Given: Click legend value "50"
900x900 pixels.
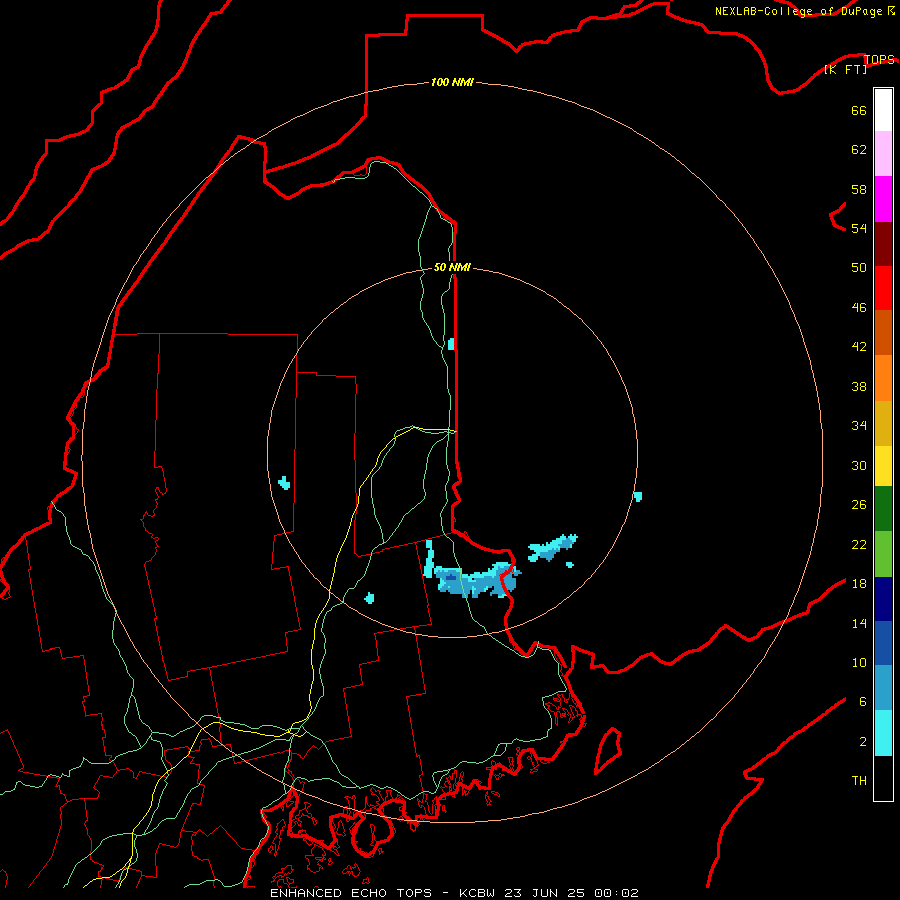Looking at the screenshot, I should (x=859, y=267).
